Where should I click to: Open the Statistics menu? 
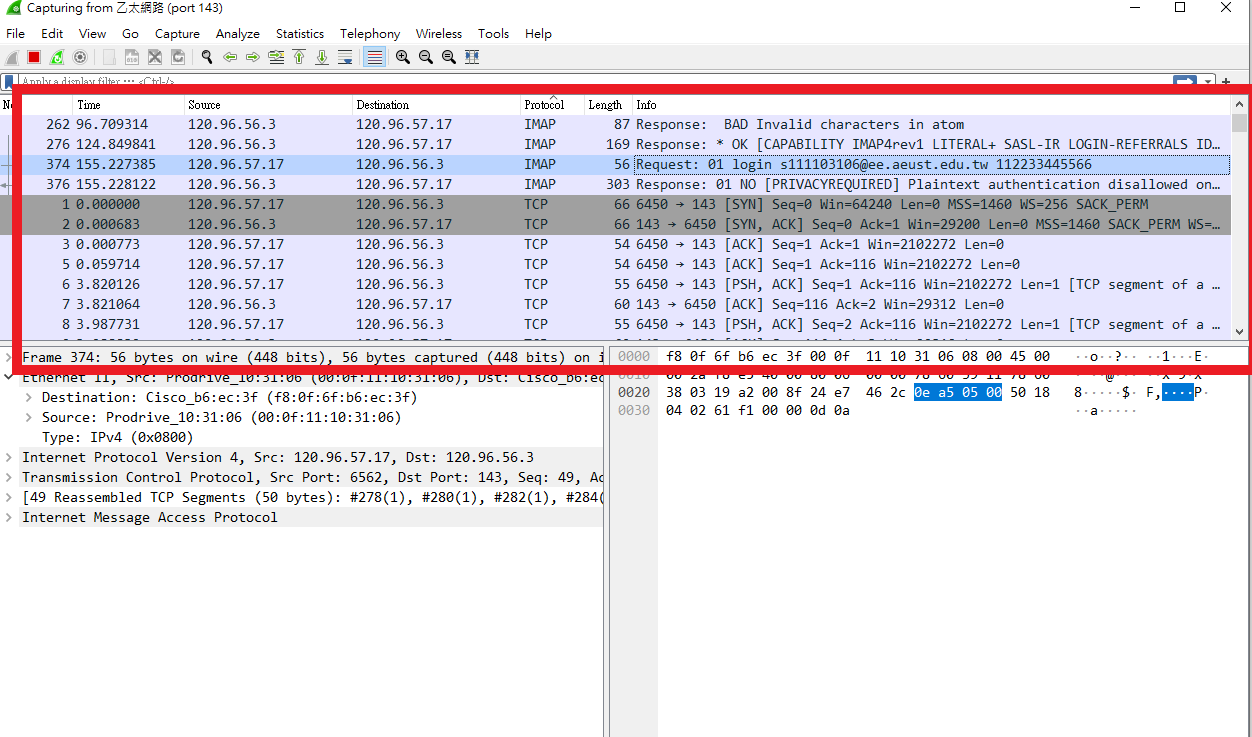299,34
